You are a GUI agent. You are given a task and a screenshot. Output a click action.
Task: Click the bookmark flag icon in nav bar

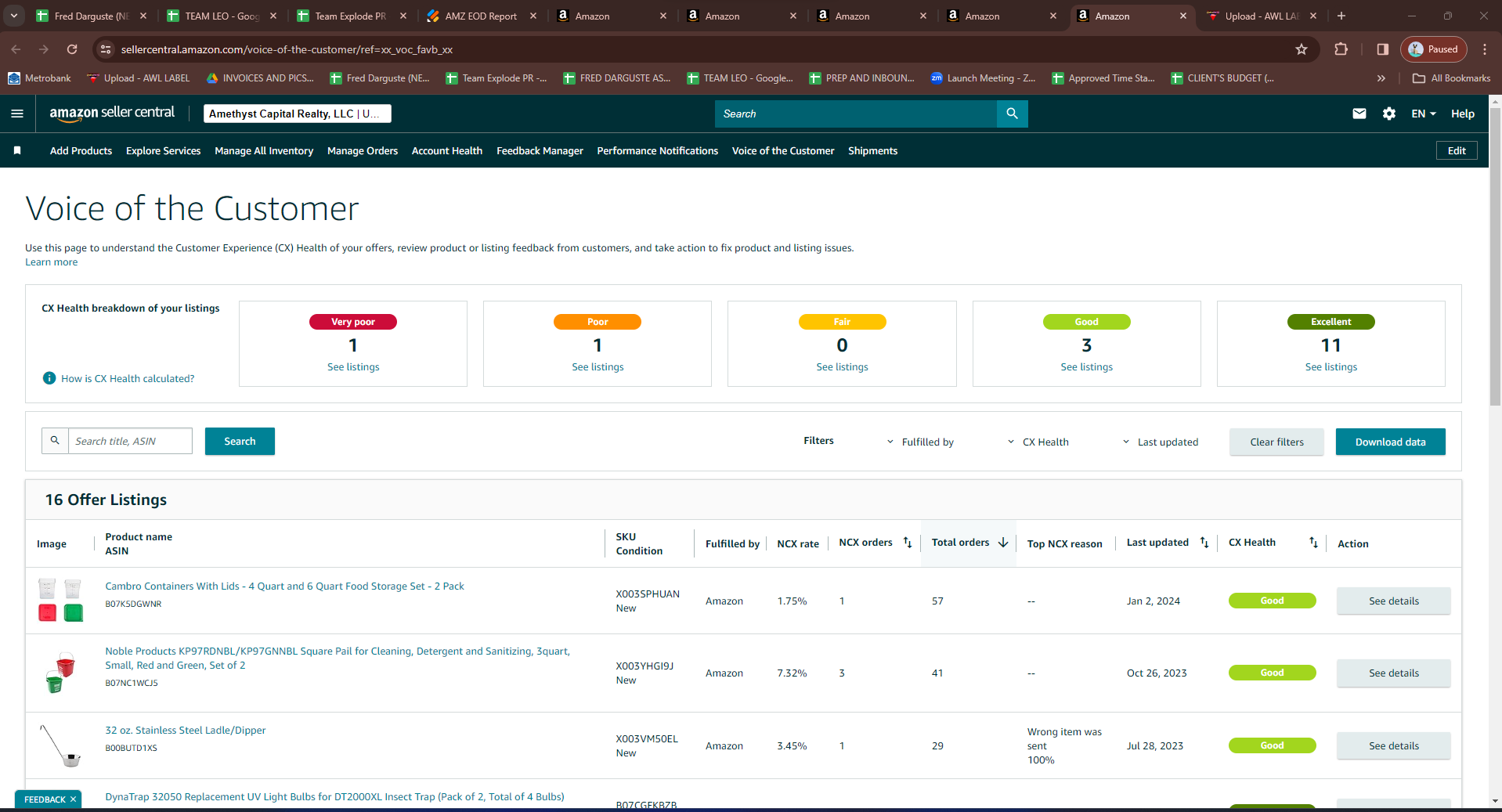point(17,150)
